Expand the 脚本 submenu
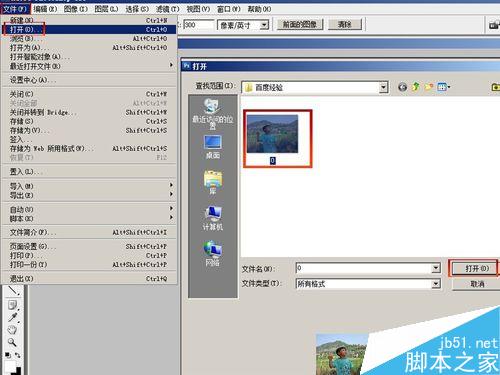This screenshot has height=375, width=500. tap(89, 218)
